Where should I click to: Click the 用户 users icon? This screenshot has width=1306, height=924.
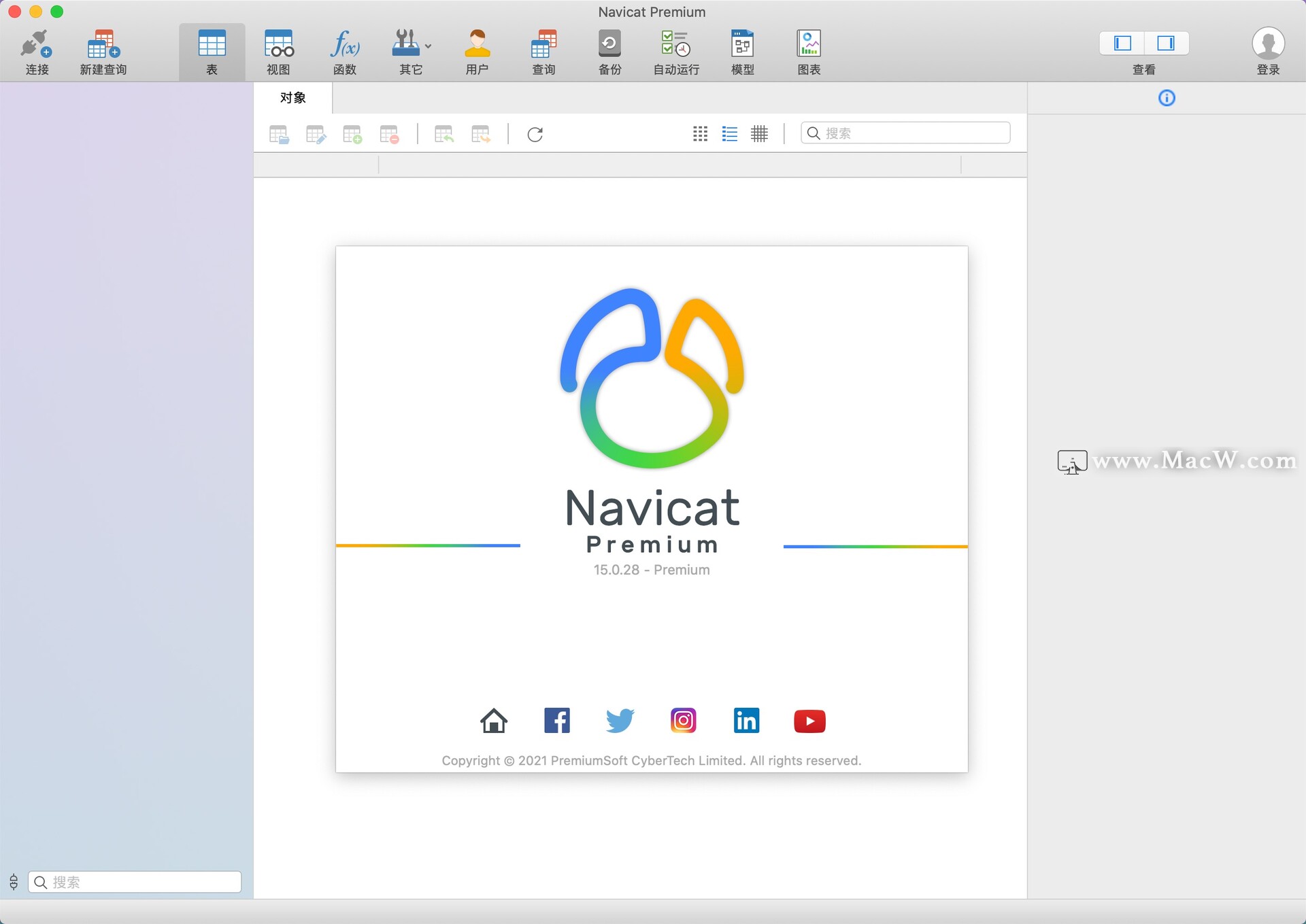(x=477, y=44)
